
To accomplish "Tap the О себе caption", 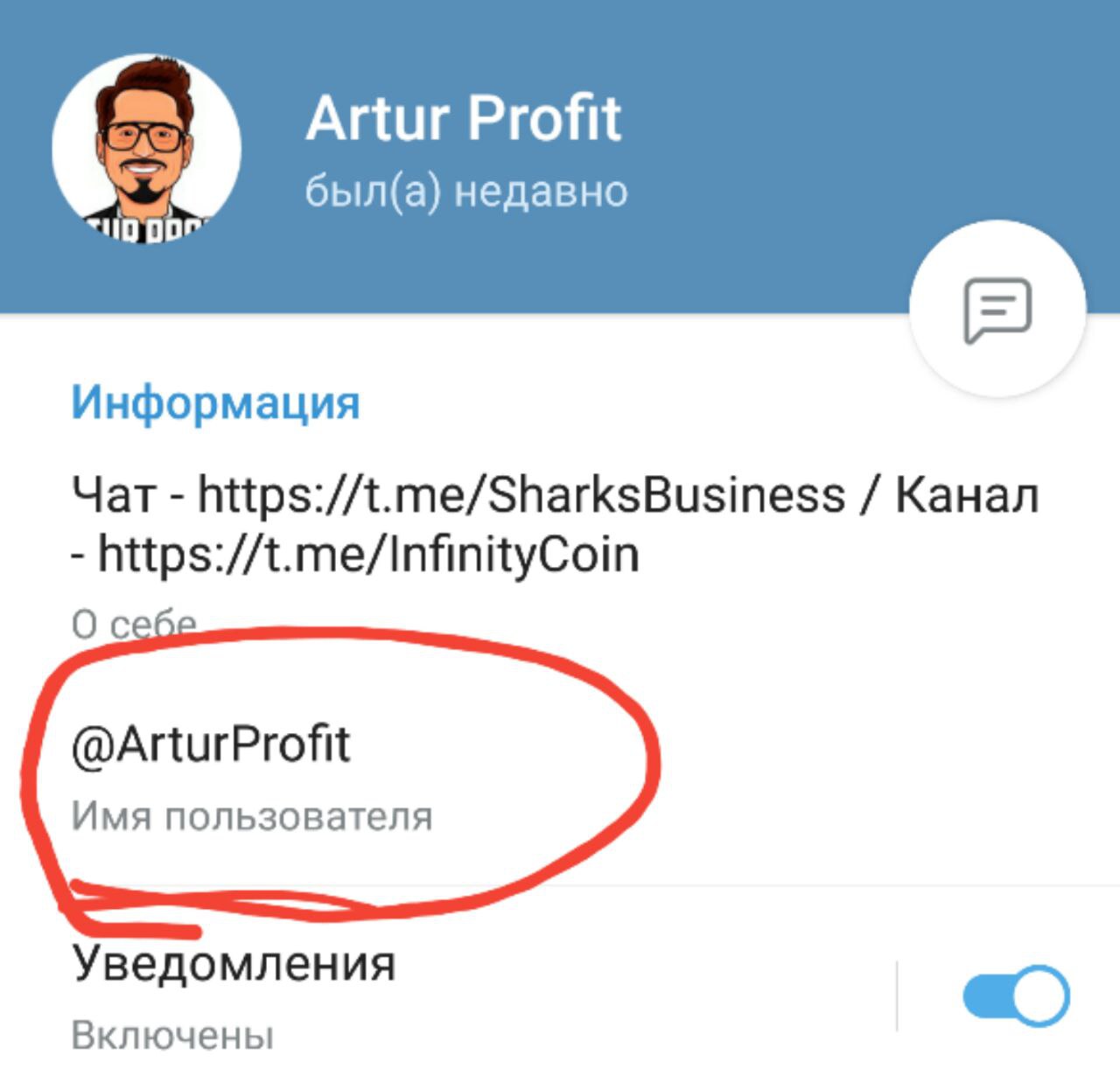I will coord(134,623).
